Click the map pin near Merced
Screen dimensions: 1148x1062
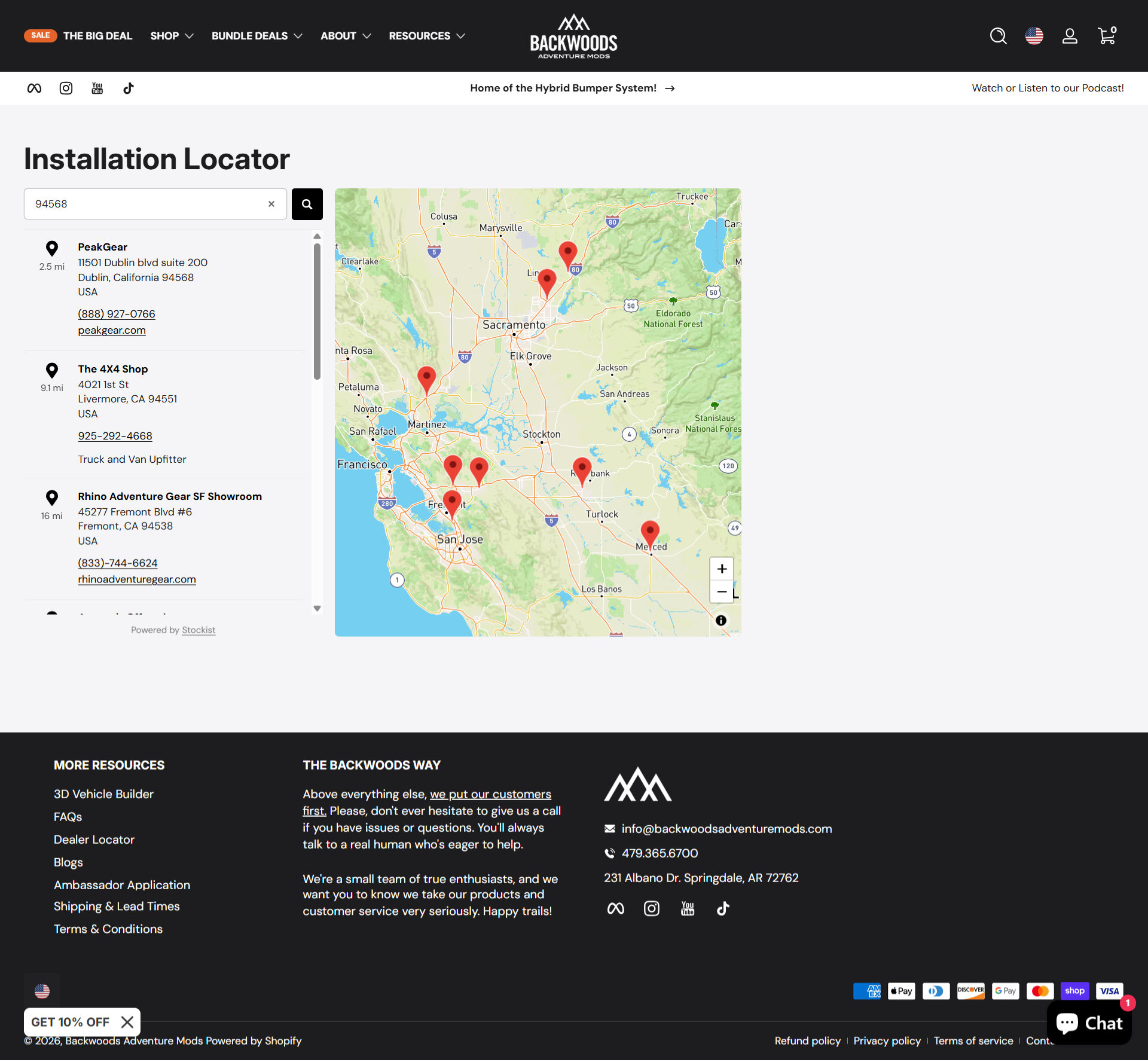click(x=650, y=532)
